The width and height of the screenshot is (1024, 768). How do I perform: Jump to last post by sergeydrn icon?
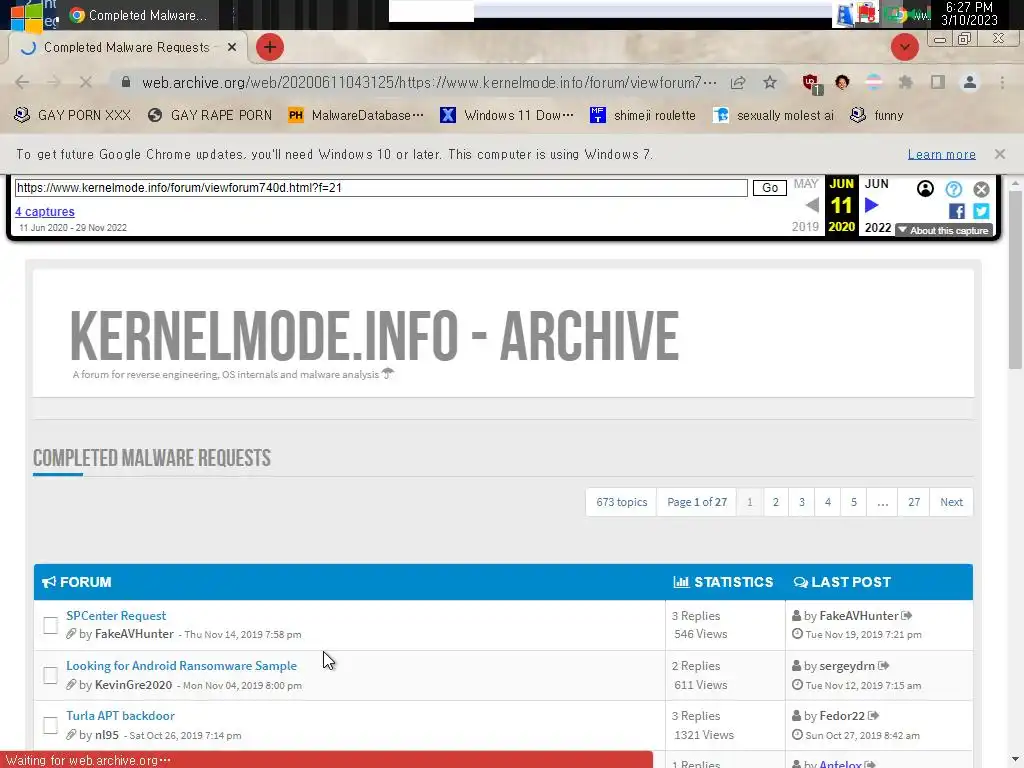click(x=884, y=666)
